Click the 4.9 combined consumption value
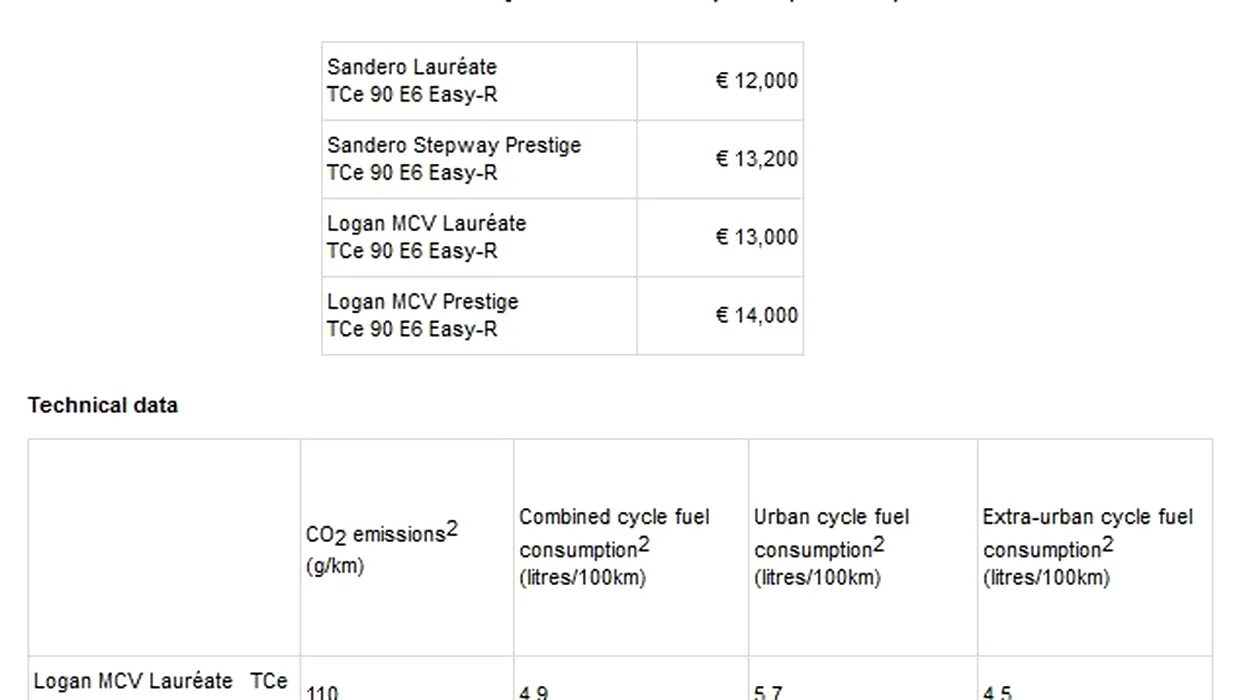Screen dimensions: 1239x700 pos(533,691)
